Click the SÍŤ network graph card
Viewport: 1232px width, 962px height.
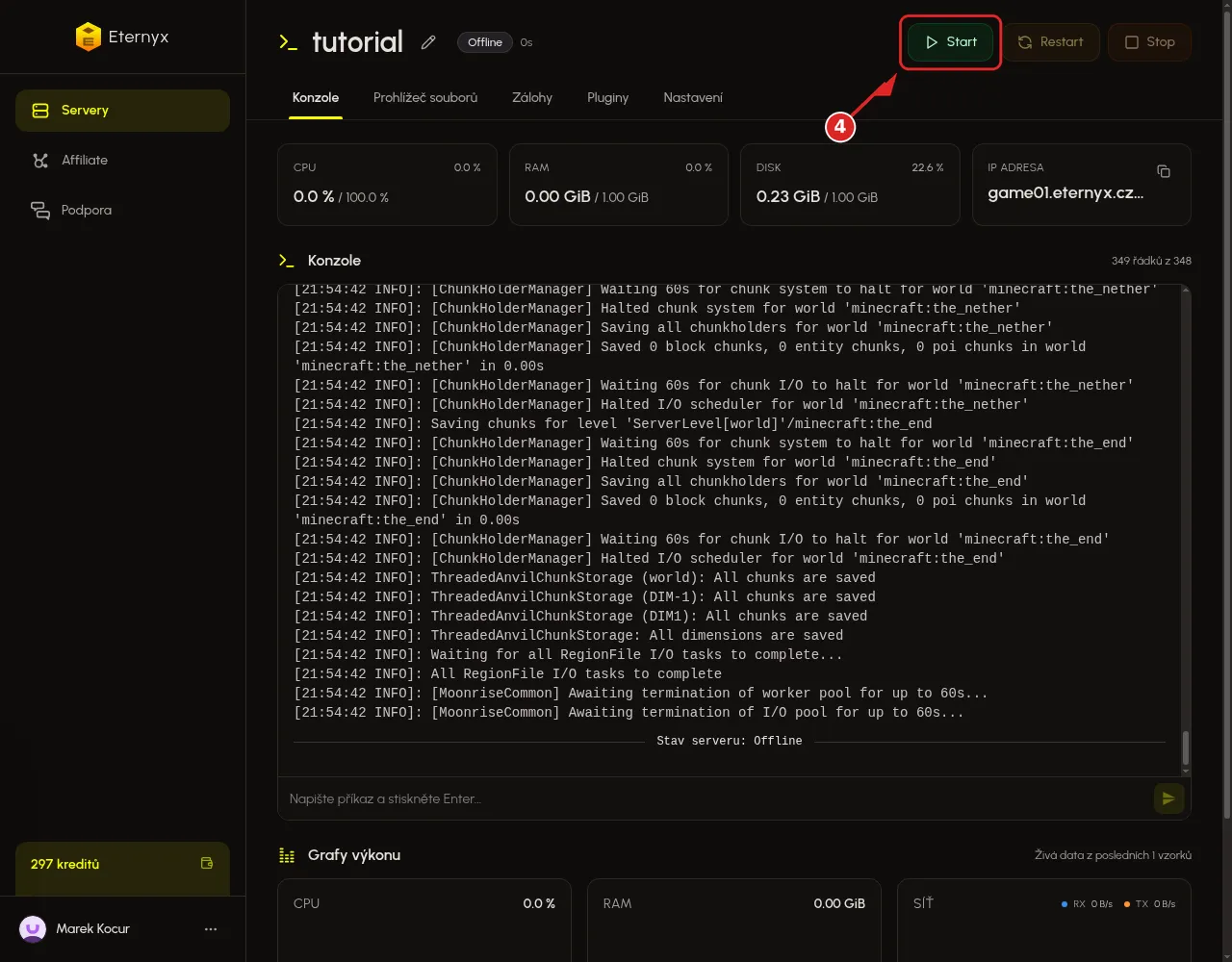tap(1044, 921)
